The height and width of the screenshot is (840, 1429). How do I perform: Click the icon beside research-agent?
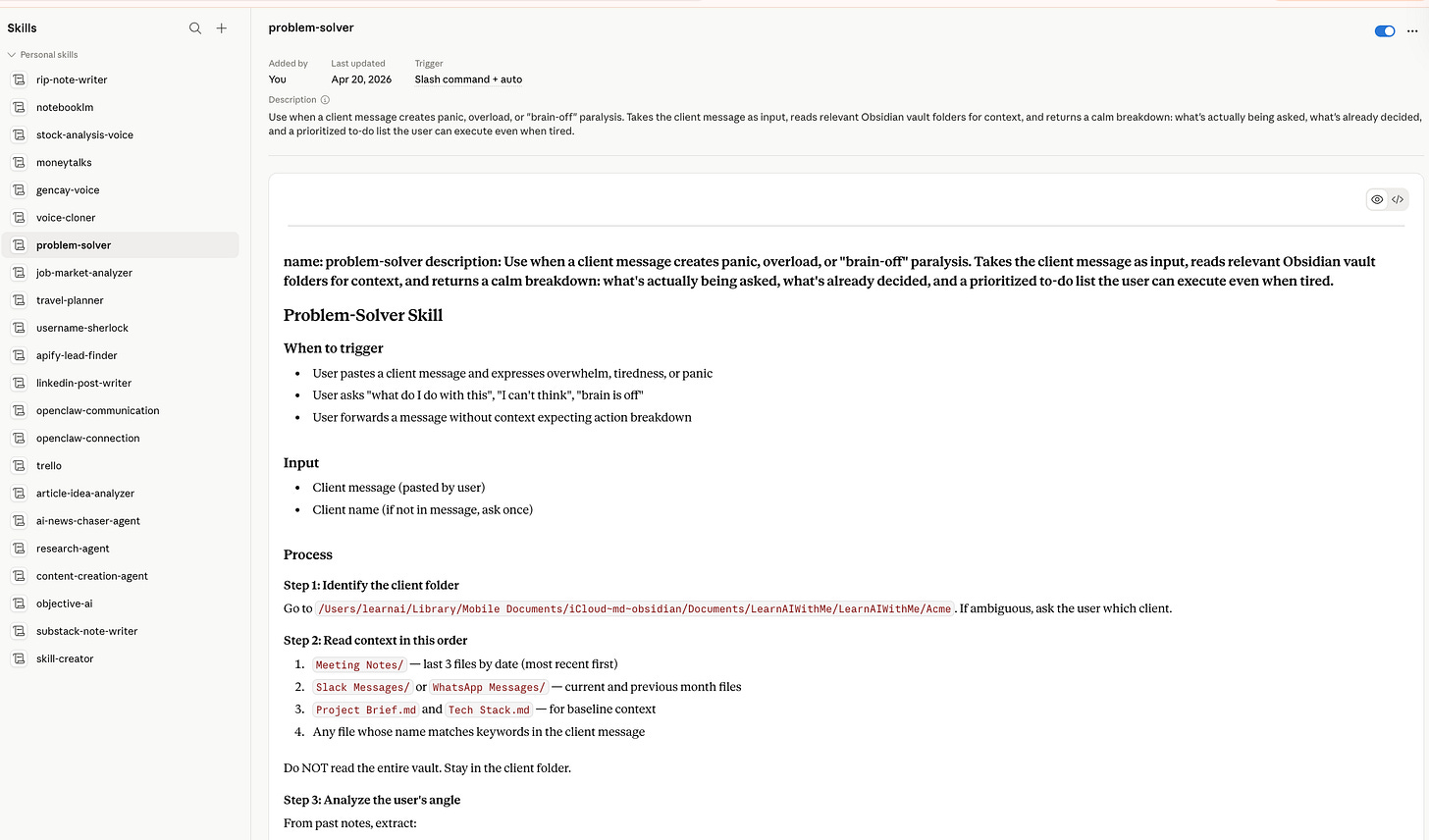click(x=19, y=547)
